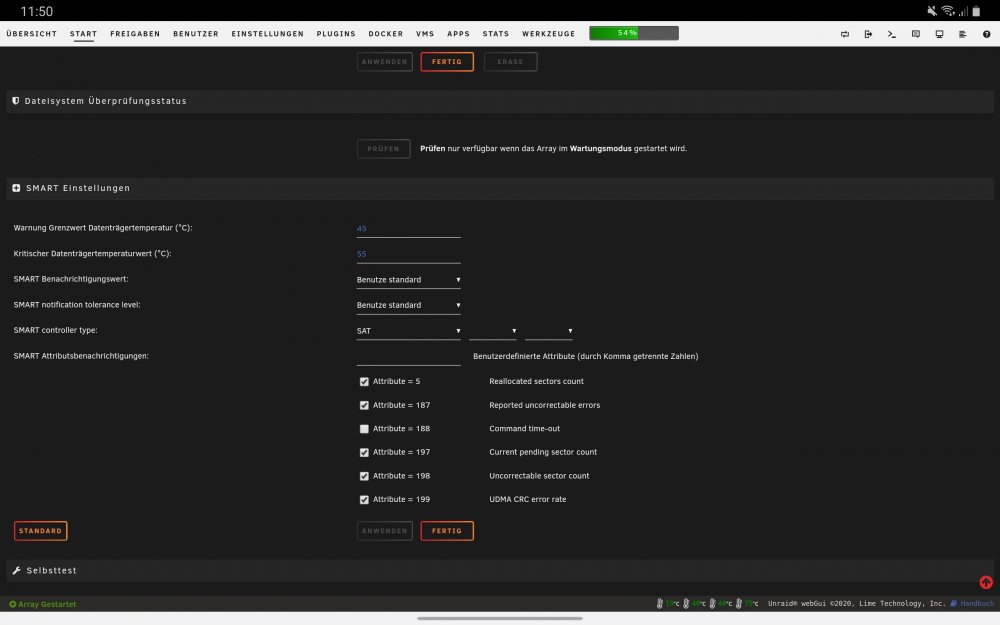Click the help question mark icon
Image resolution: width=1000 pixels, height=625 pixels.
(x=986, y=34)
